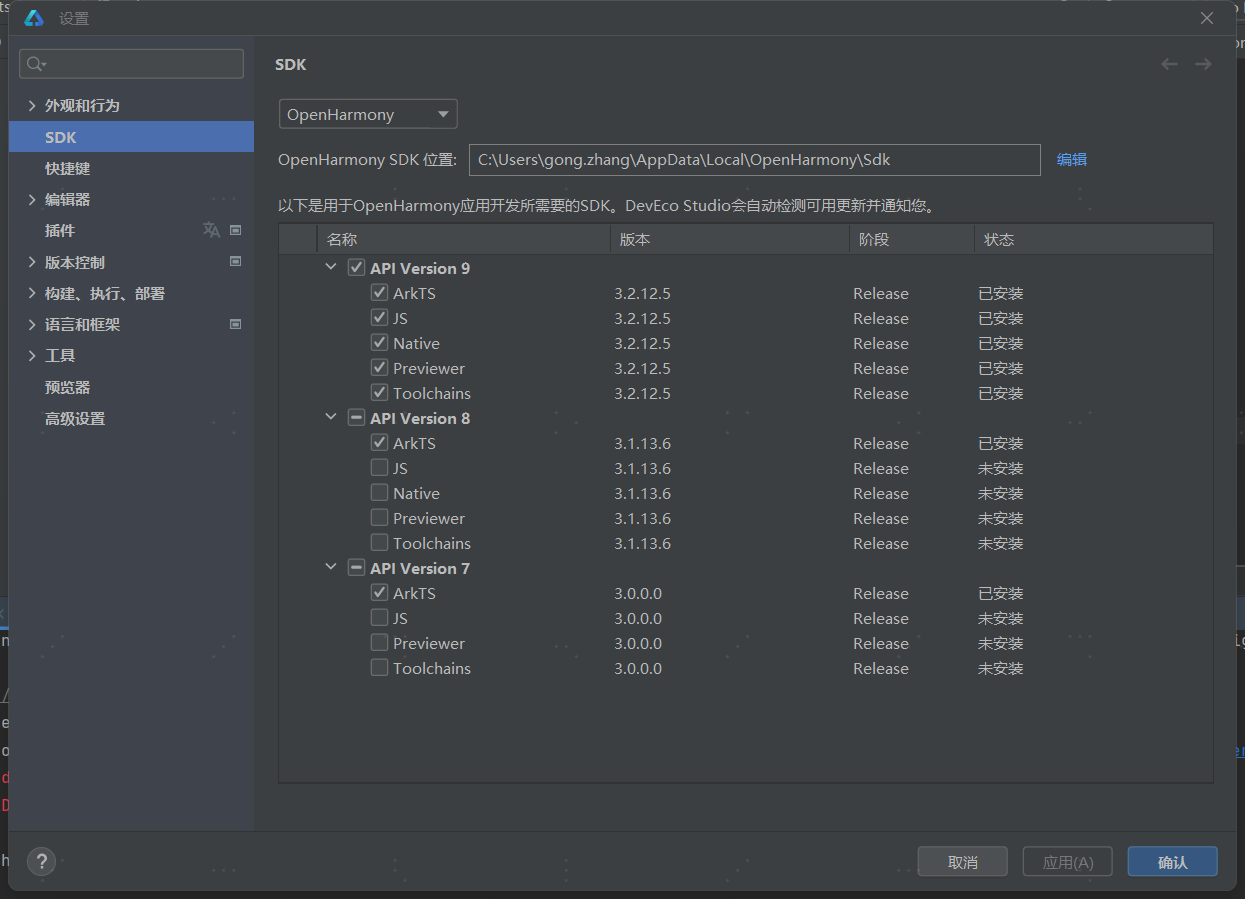Click the small square icon on 插件 row
The image size is (1245, 899).
coord(236,230)
